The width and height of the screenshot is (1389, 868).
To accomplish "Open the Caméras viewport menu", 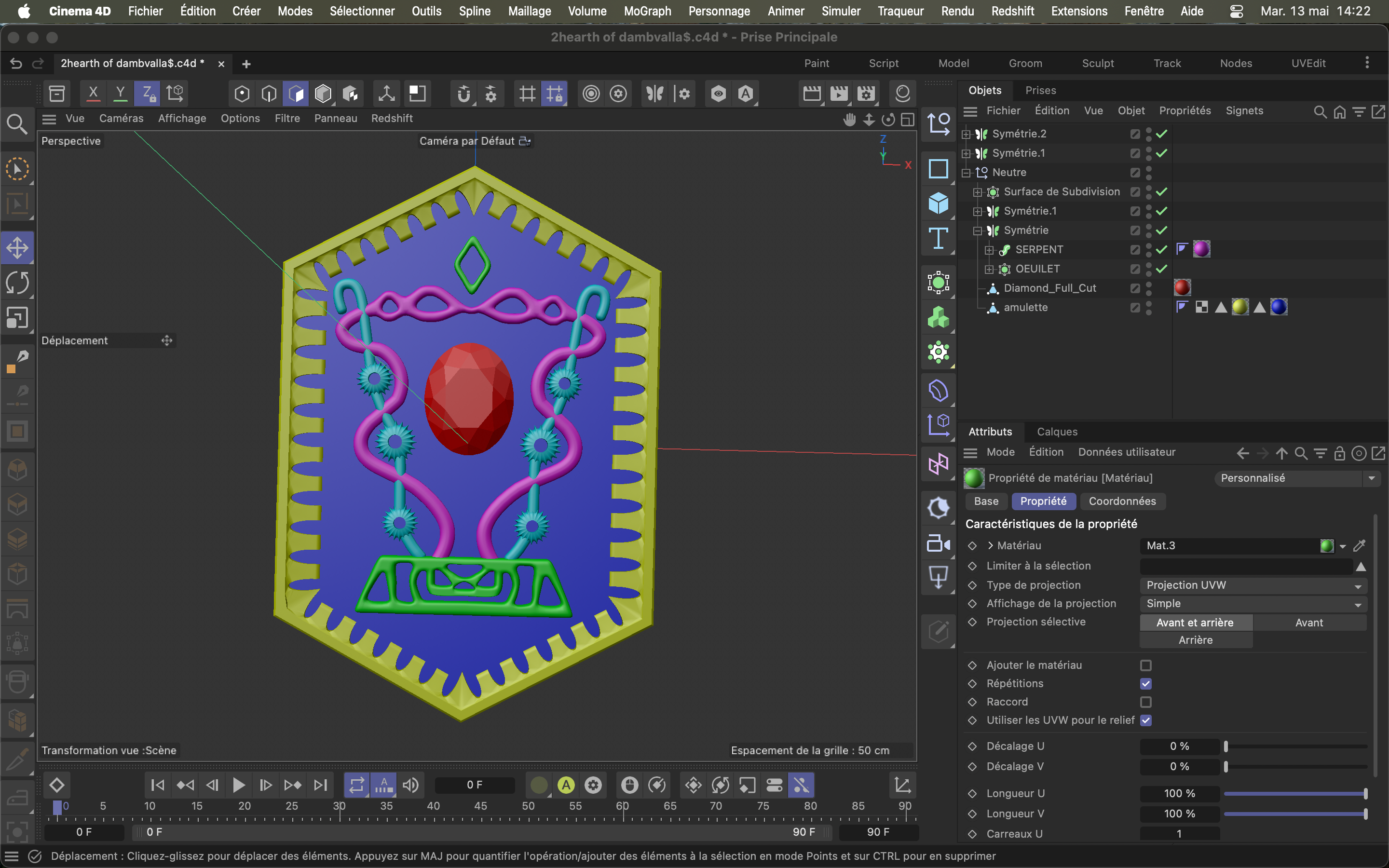I will click(121, 118).
